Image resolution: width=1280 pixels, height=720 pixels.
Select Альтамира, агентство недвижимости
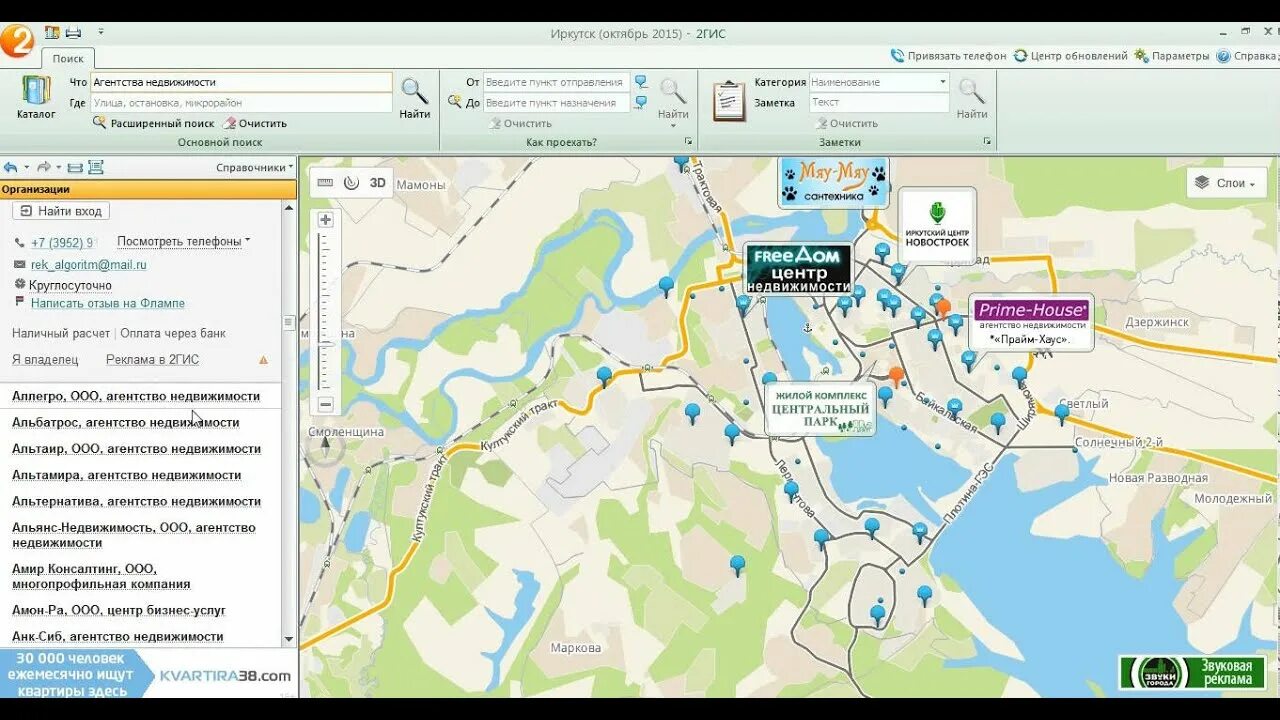click(127, 475)
